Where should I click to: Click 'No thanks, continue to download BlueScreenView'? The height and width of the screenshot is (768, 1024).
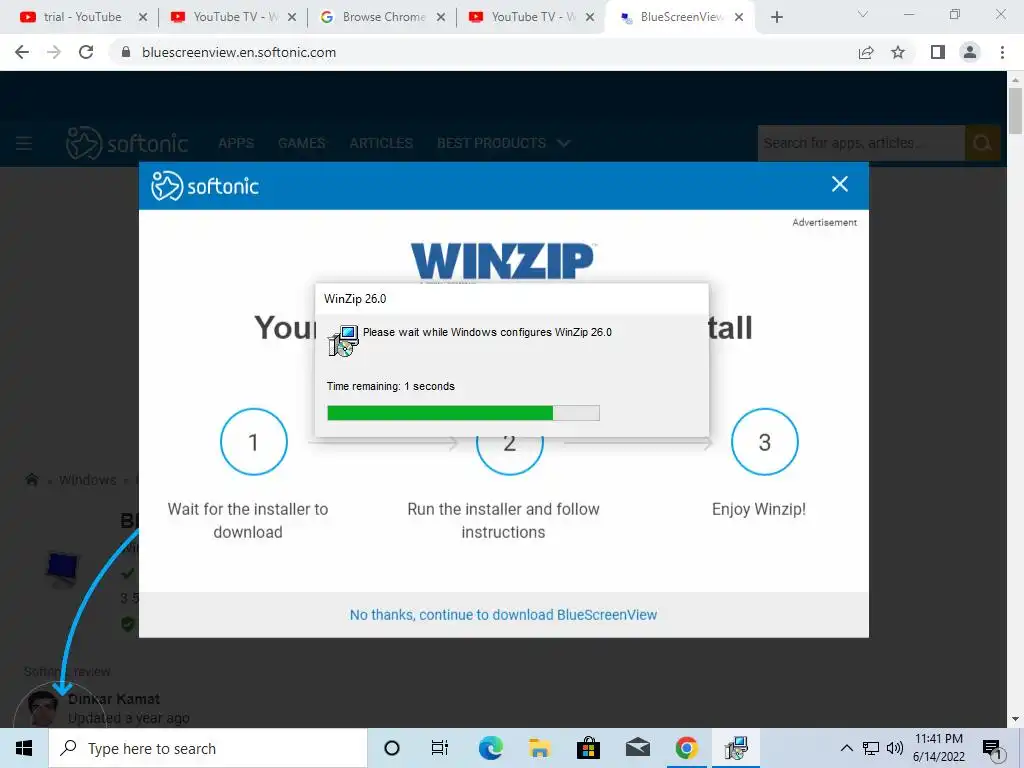point(504,615)
